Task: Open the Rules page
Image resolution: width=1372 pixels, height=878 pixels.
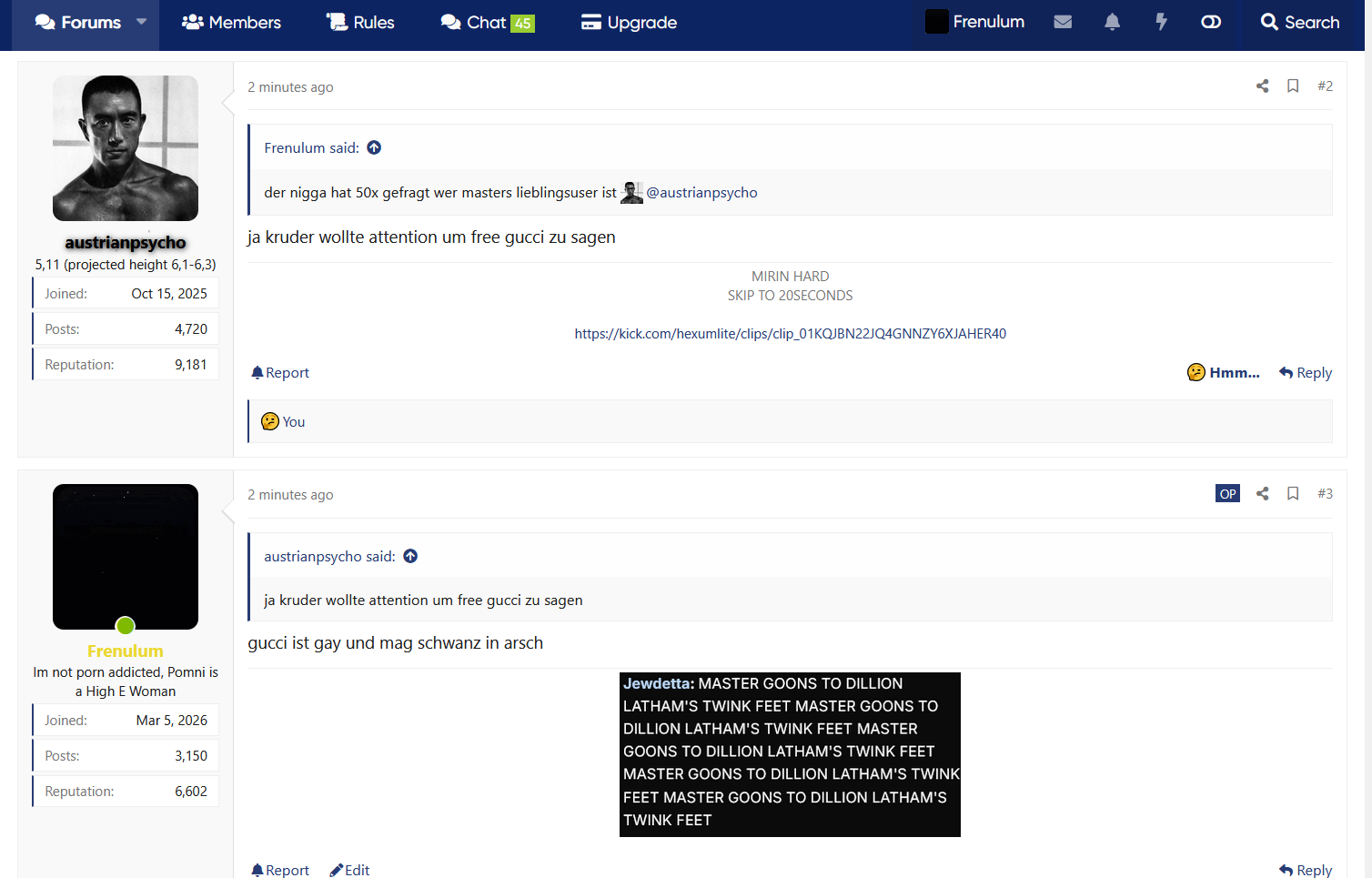Action: [x=360, y=22]
